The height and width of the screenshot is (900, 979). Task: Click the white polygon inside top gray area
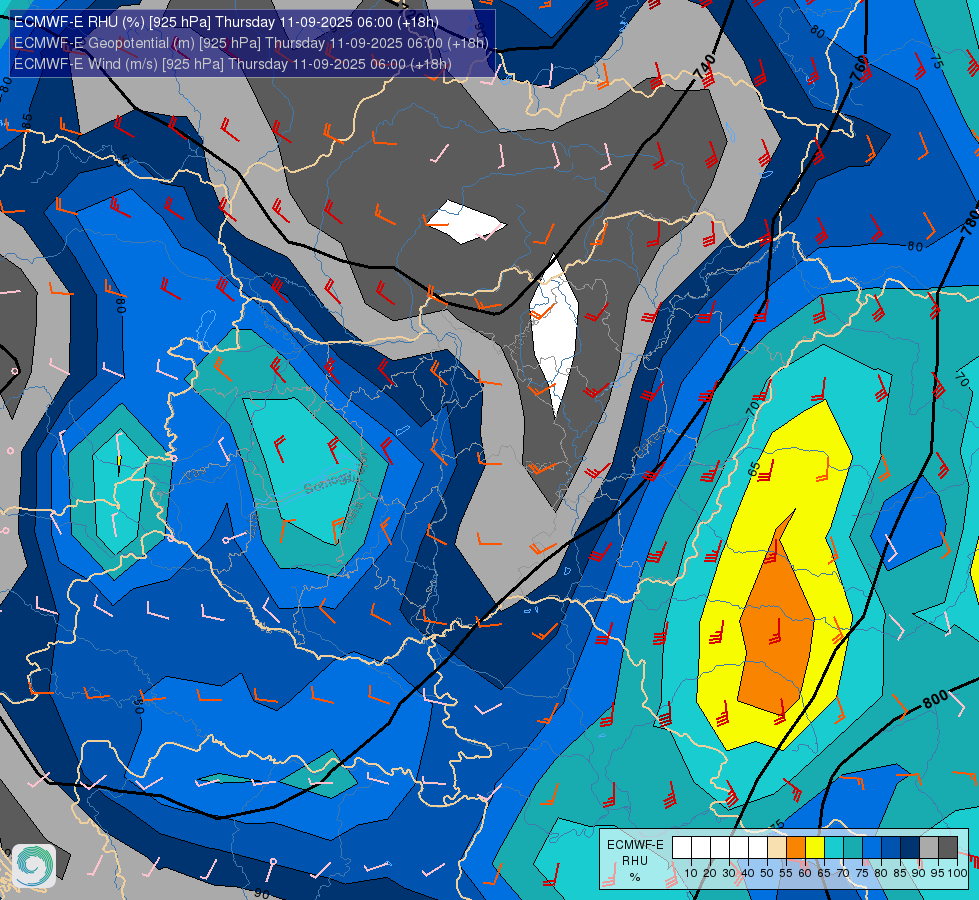tap(465, 222)
